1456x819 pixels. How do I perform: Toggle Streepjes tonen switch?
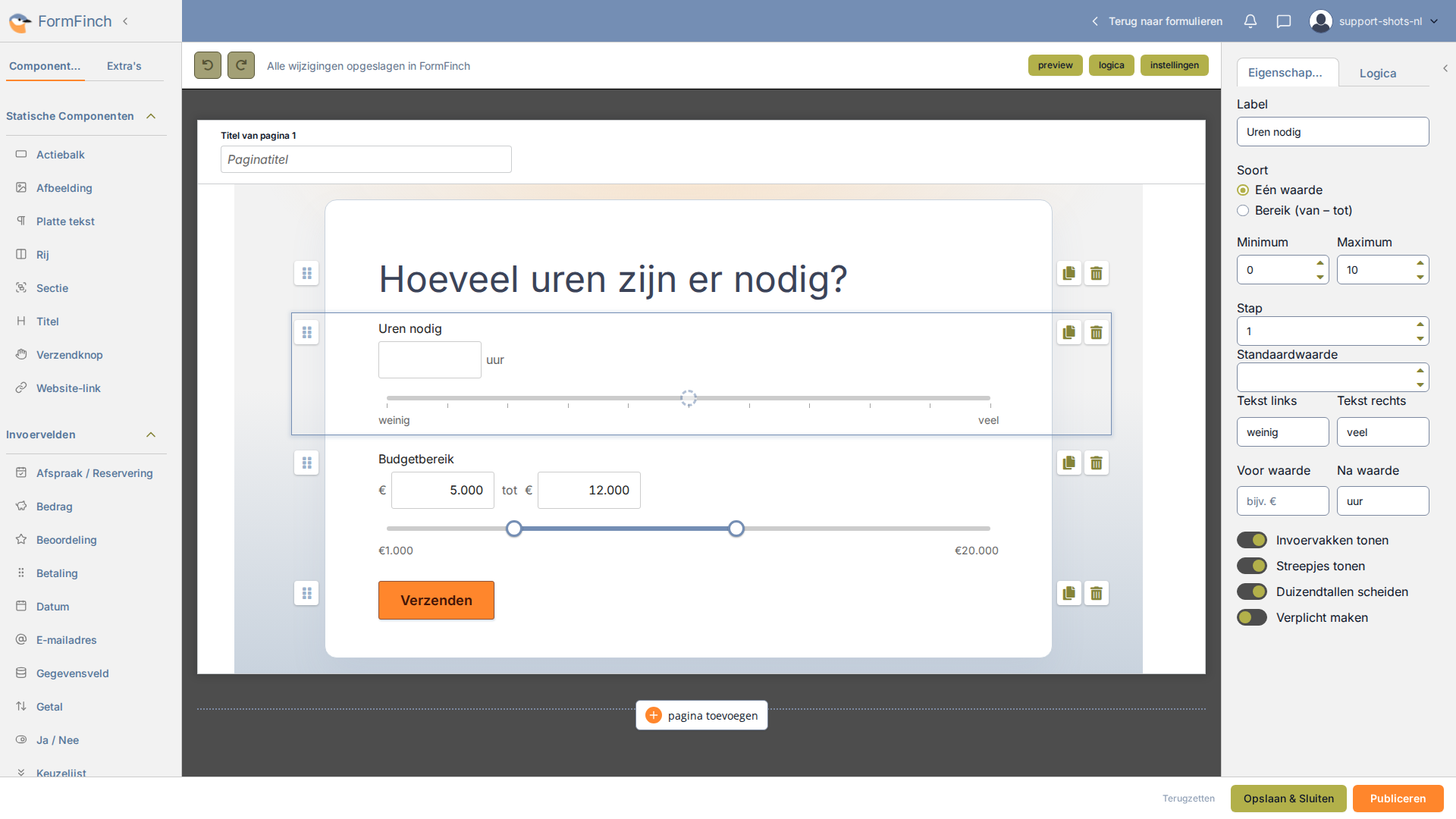1252,566
